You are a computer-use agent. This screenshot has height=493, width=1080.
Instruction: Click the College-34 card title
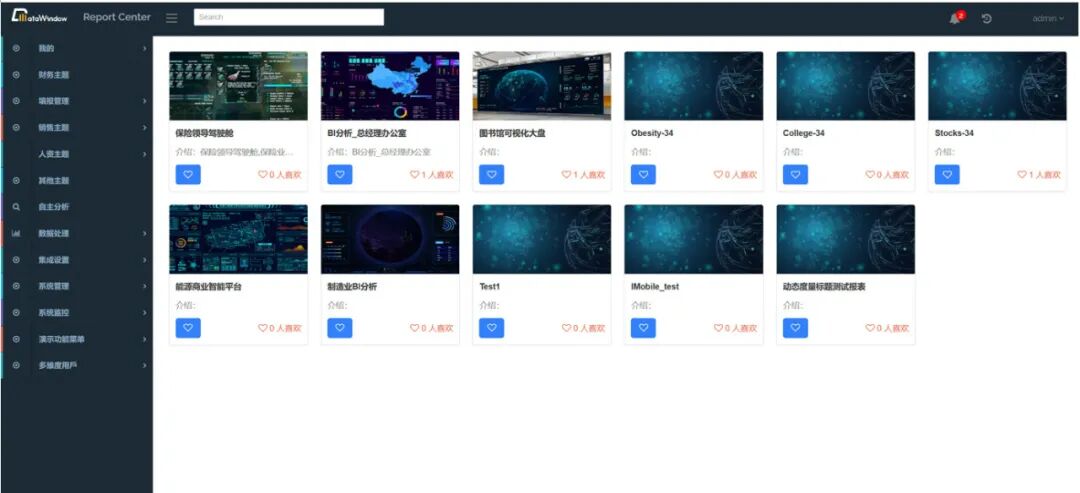(804, 133)
